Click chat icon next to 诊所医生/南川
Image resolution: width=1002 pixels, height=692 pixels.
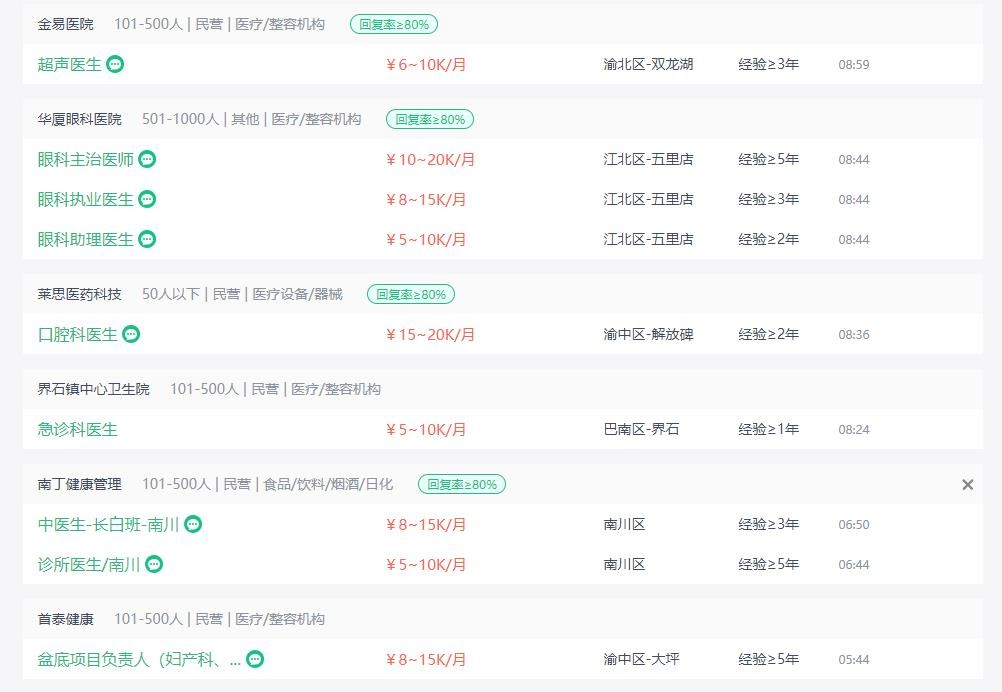click(154, 564)
